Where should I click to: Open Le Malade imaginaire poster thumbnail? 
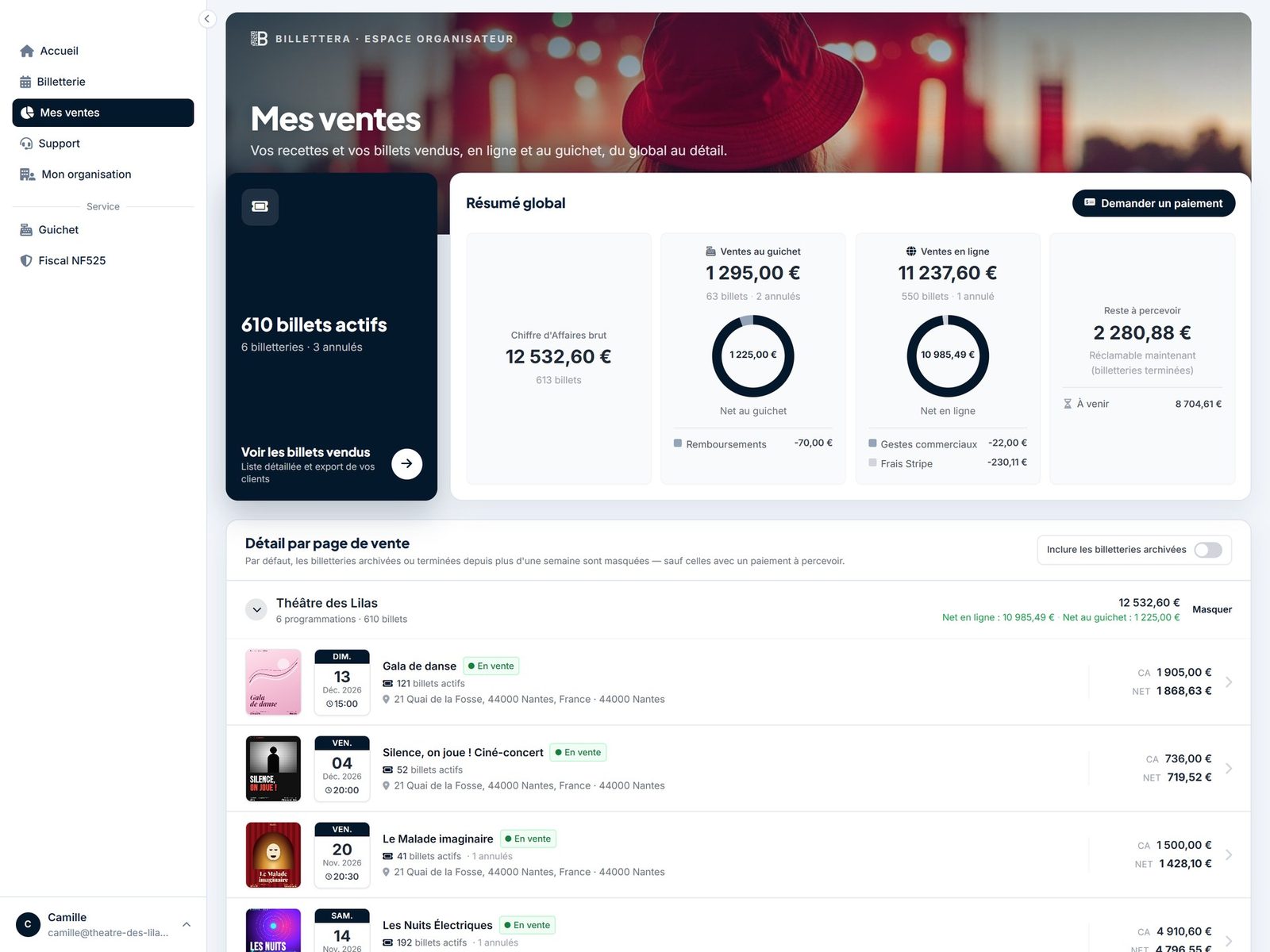(x=274, y=855)
